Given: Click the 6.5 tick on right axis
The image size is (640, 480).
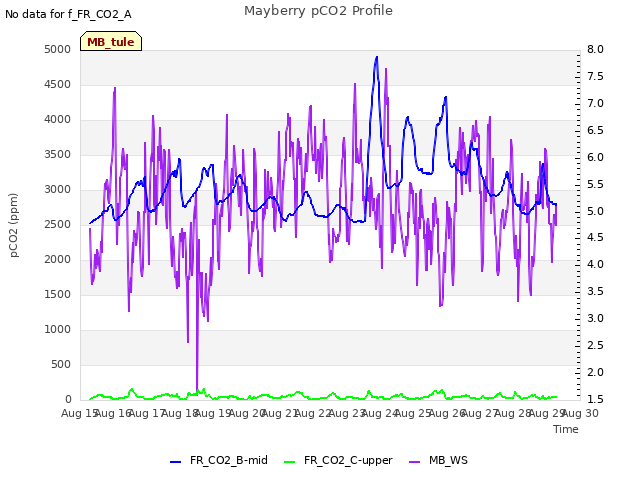Looking at the screenshot, I should [595, 130].
